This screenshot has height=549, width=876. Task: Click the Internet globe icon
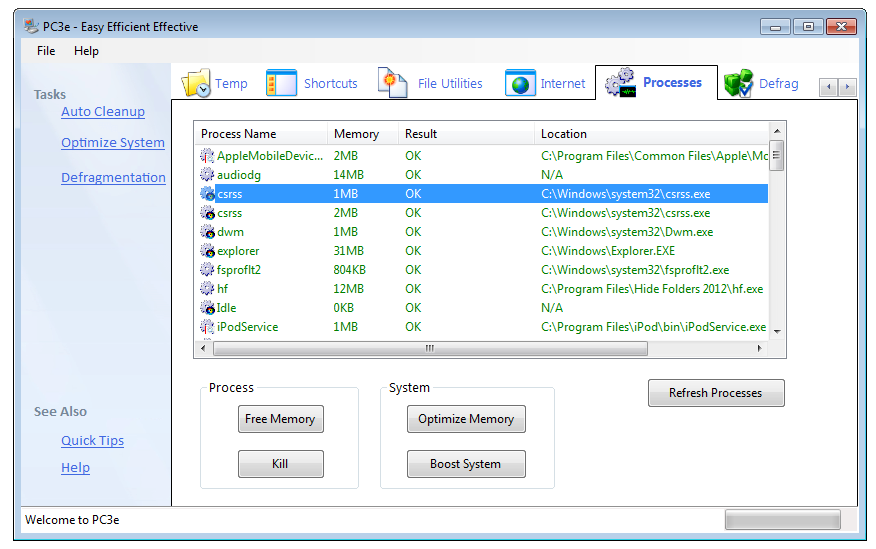click(520, 83)
